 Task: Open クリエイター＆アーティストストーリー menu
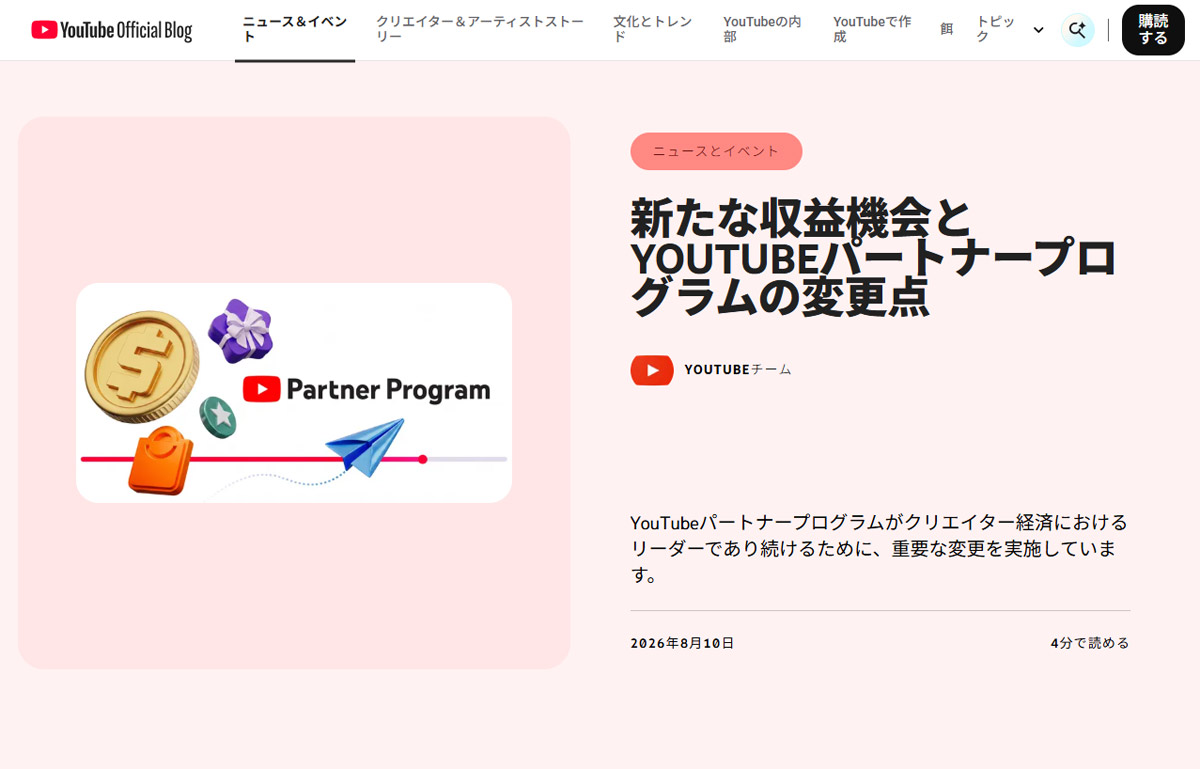pos(480,30)
